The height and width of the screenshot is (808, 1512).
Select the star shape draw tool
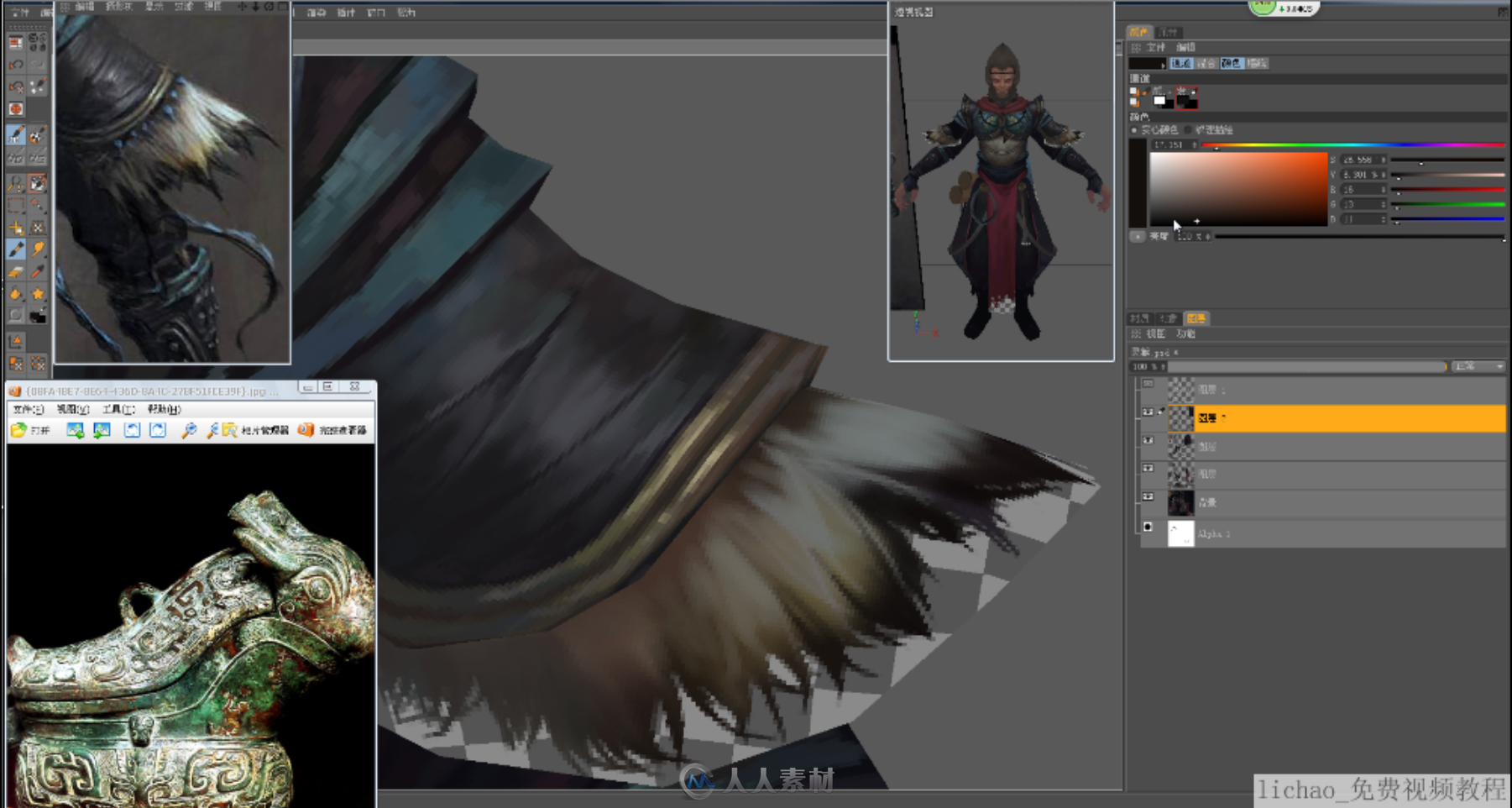pos(38,294)
